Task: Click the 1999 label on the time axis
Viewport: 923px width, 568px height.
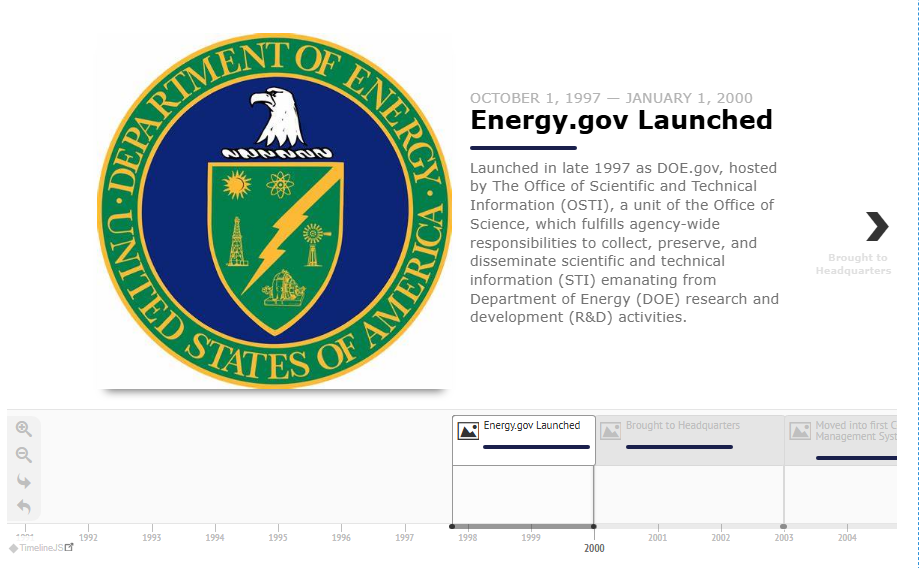Action: point(531,537)
